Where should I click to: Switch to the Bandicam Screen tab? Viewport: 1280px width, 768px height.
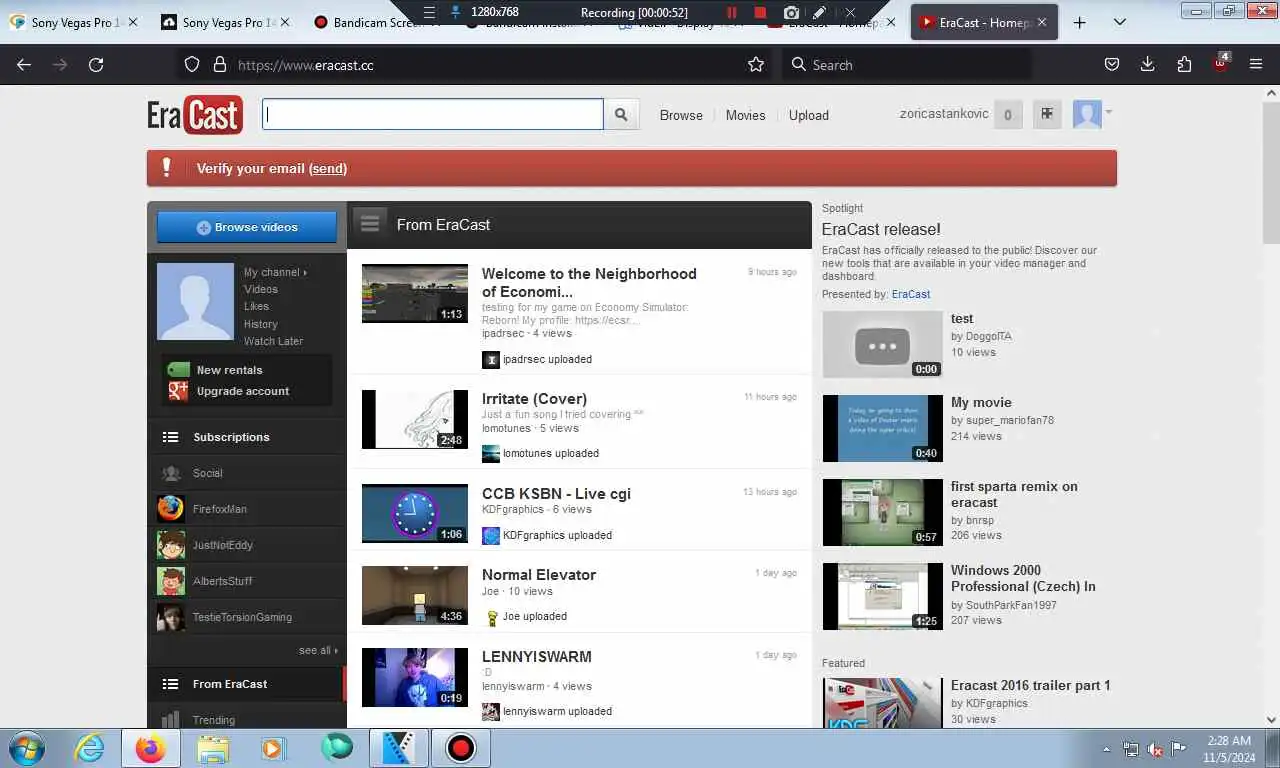pyautogui.click(x=372, y=22)
